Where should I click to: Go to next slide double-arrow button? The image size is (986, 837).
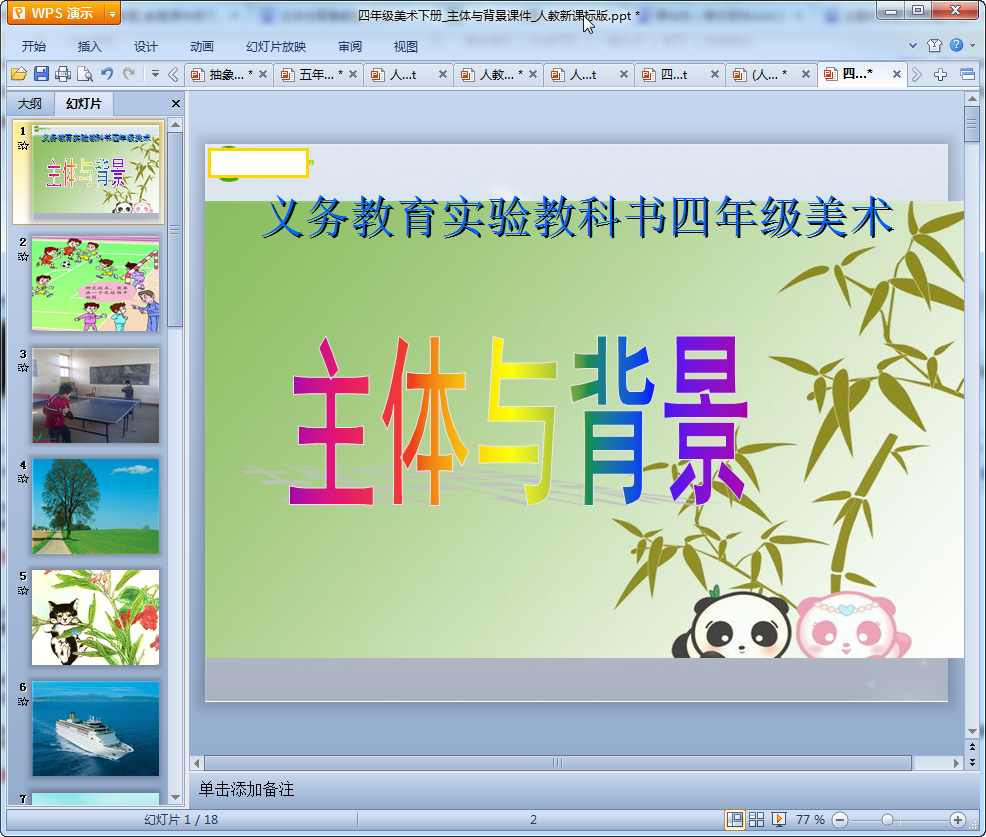pyautogui.click(x=972, y=762)
